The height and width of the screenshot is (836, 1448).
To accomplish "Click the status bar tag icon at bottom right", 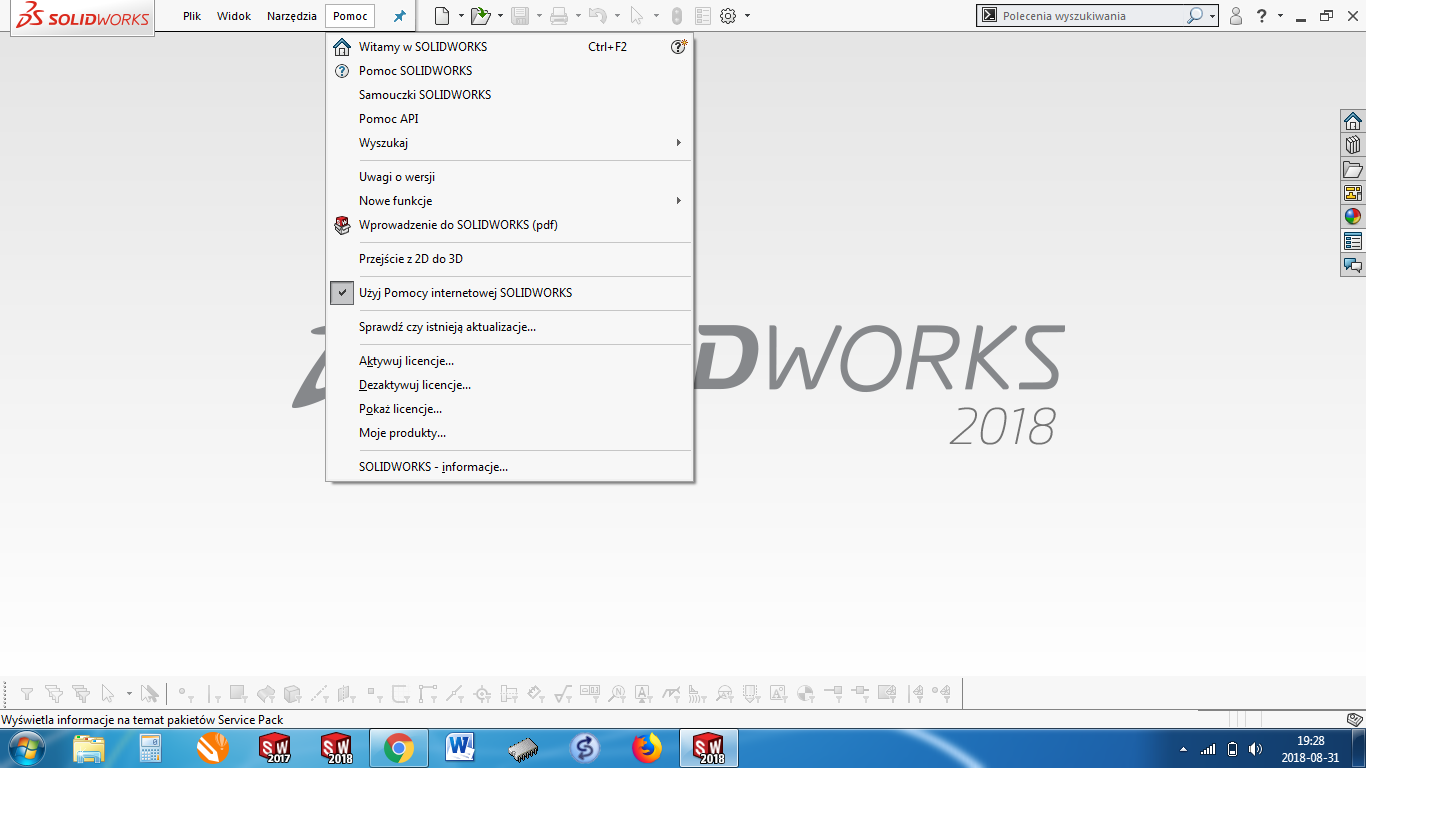I will pos(1355,719).
